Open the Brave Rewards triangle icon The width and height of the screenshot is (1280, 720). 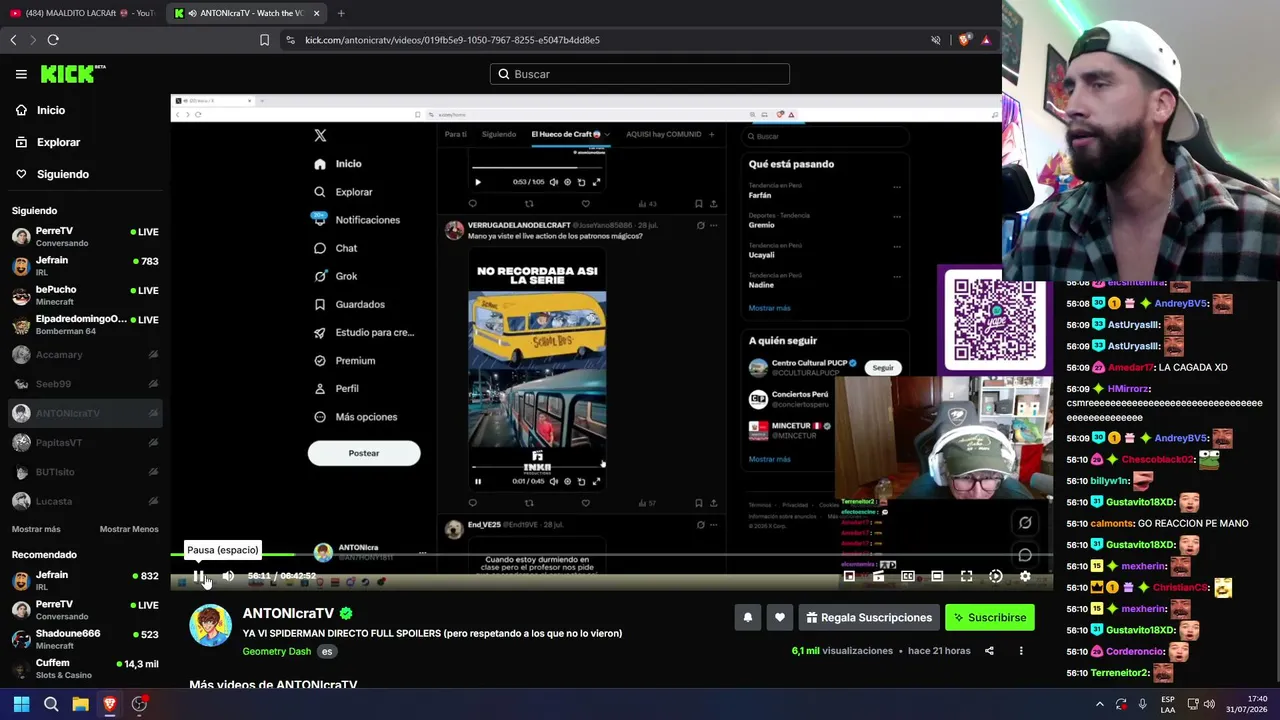pyautogui.click(x=985, y=40)
